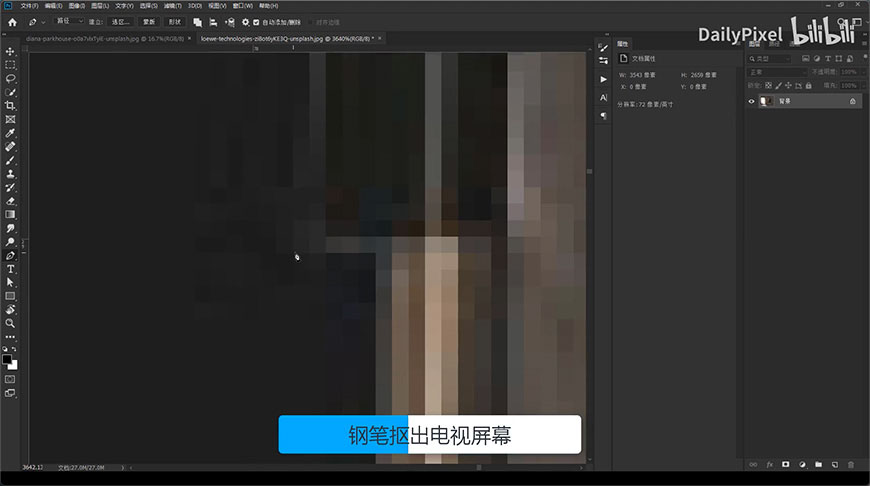
Task: Open the Adjustments sliders panel icon
Action: point(603,60)
